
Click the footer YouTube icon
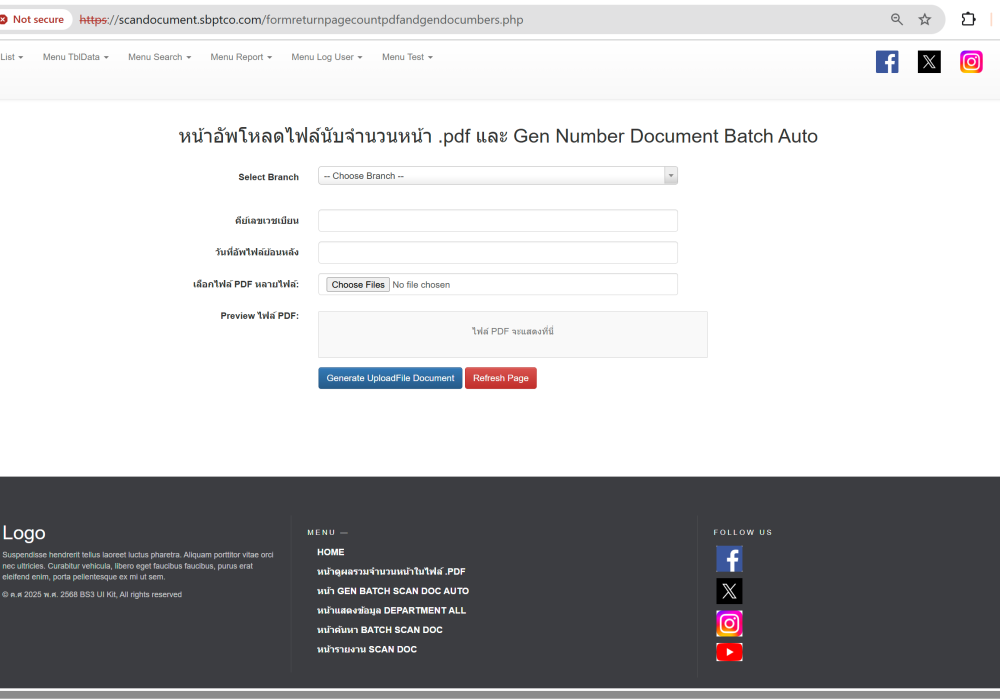(729, 653)
